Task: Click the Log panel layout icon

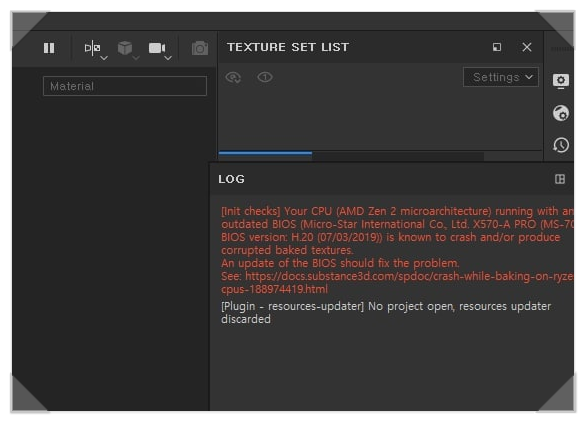Action: click(x=560, y=179)
